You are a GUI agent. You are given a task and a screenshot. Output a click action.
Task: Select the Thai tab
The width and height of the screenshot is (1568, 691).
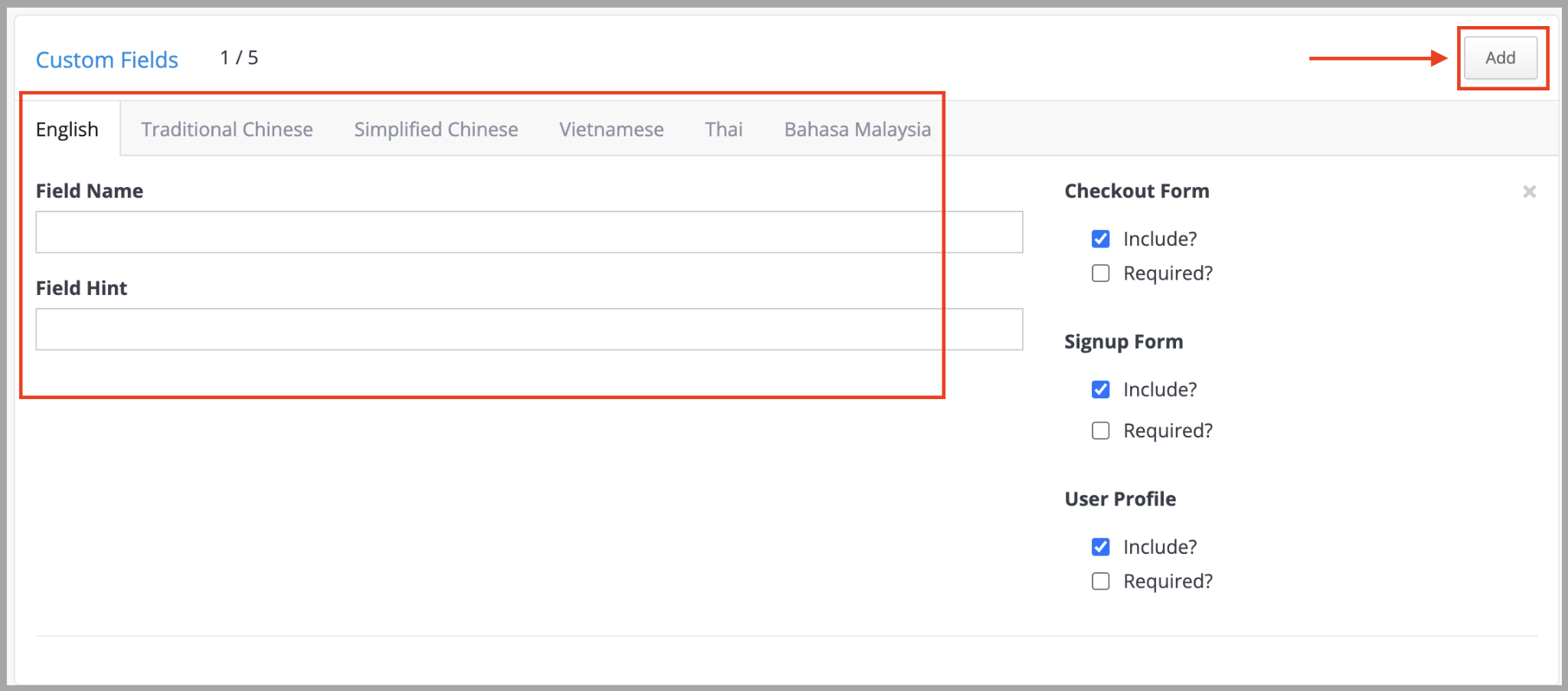724,129
